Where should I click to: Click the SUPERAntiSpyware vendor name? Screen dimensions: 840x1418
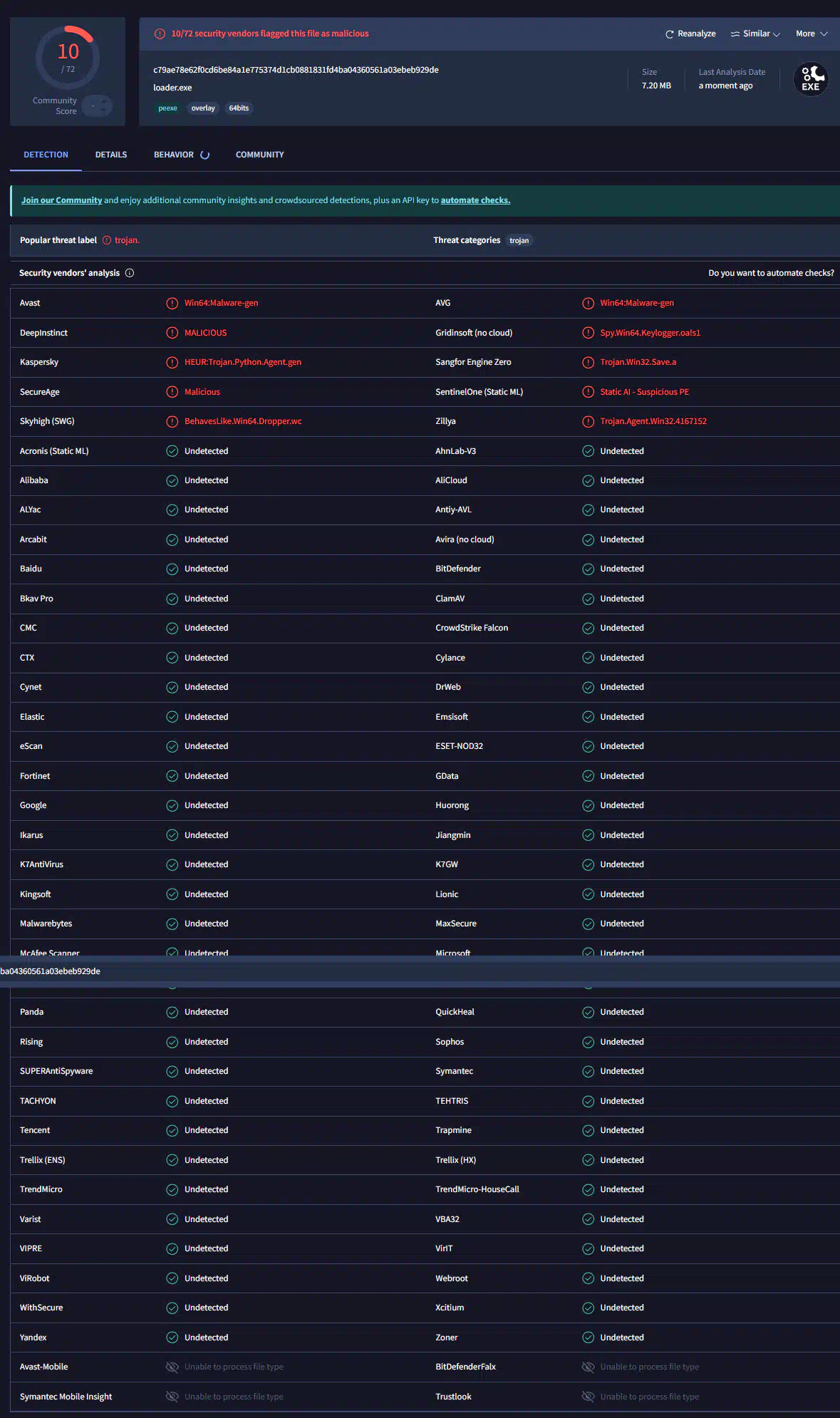point(56,1071)
